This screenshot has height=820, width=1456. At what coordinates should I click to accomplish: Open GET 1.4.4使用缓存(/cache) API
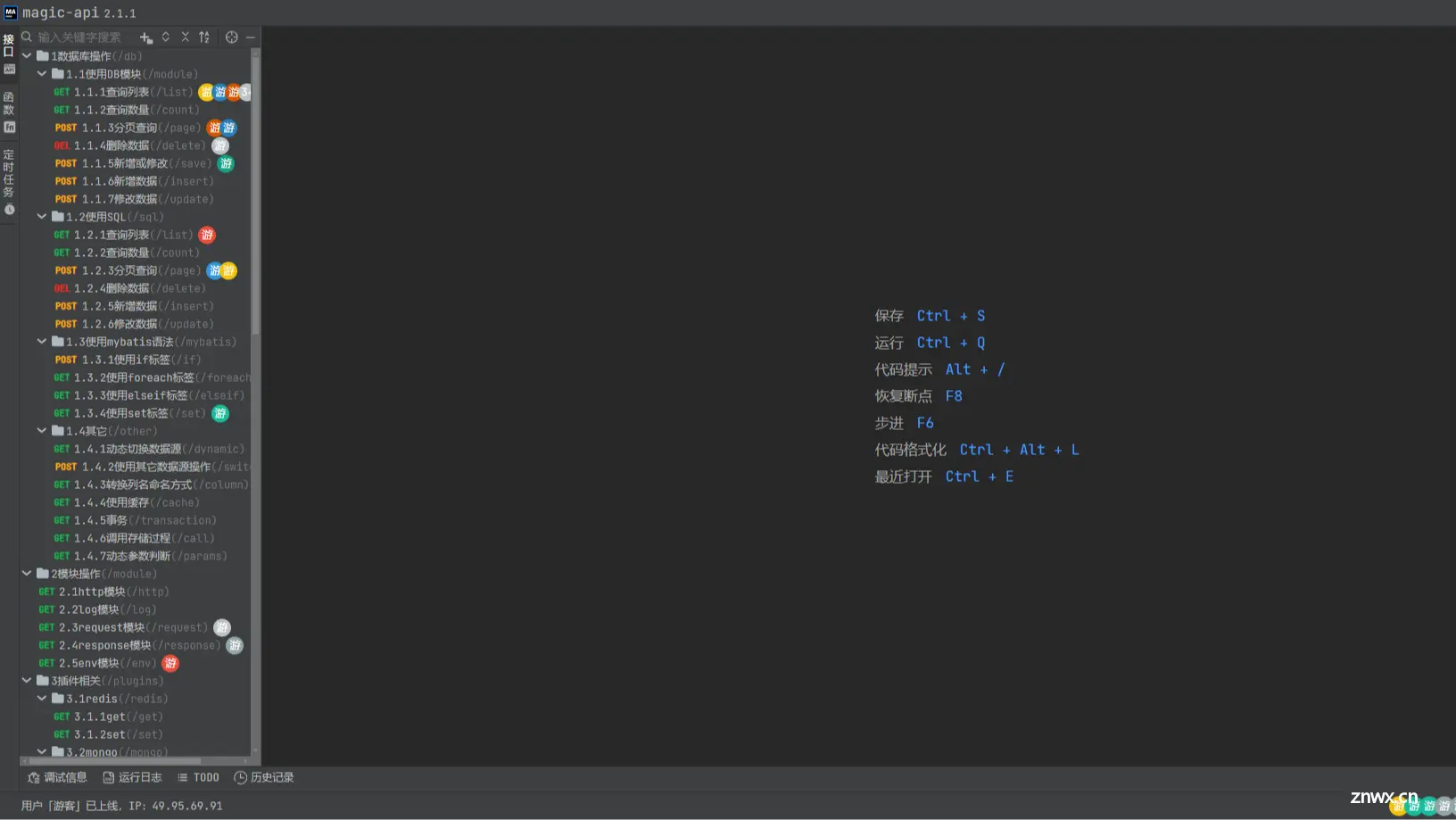[x=126, y=502]
